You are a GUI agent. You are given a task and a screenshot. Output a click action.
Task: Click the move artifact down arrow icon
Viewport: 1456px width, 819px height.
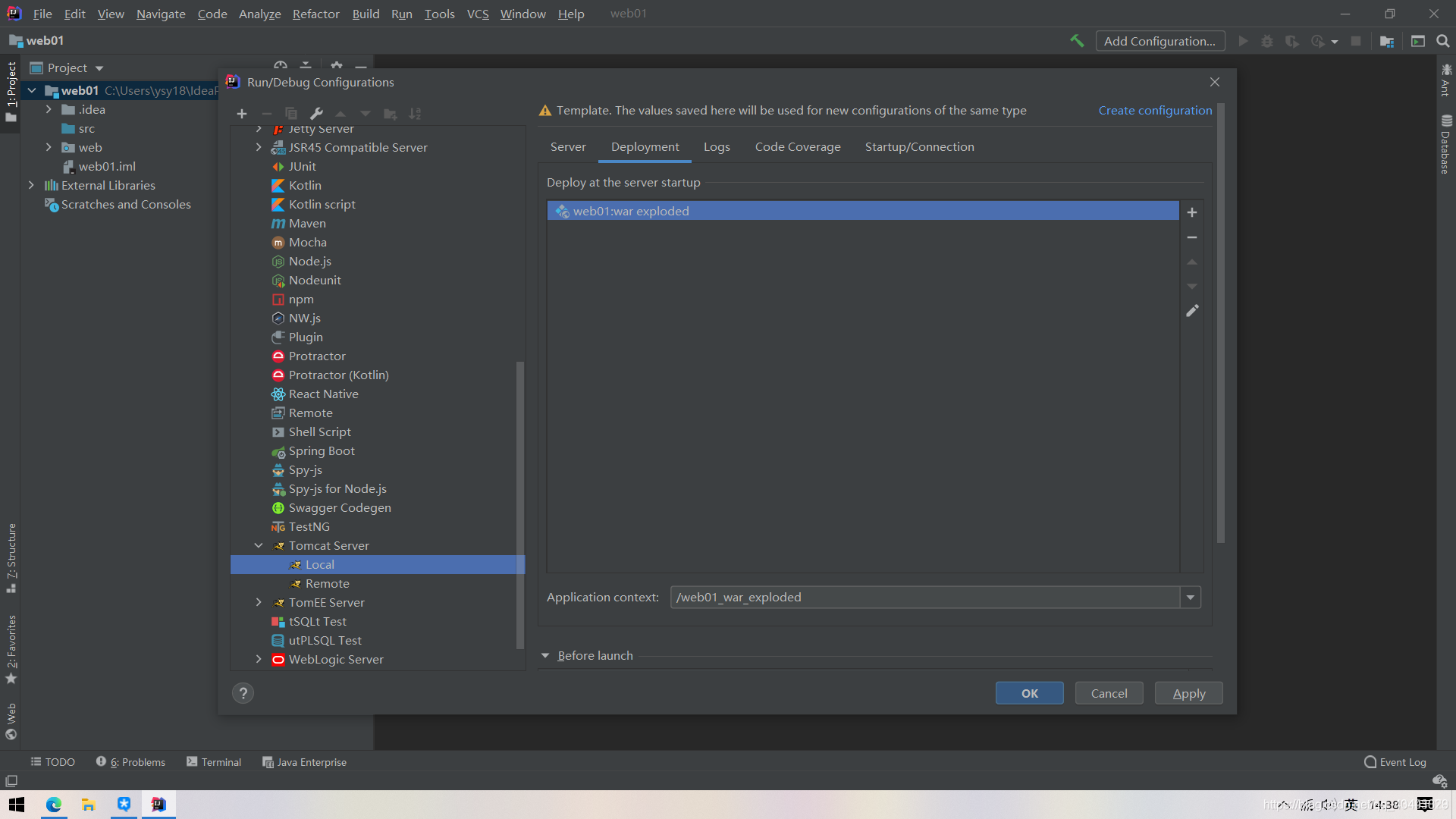pyautogui.click(x=1192, y=287)
